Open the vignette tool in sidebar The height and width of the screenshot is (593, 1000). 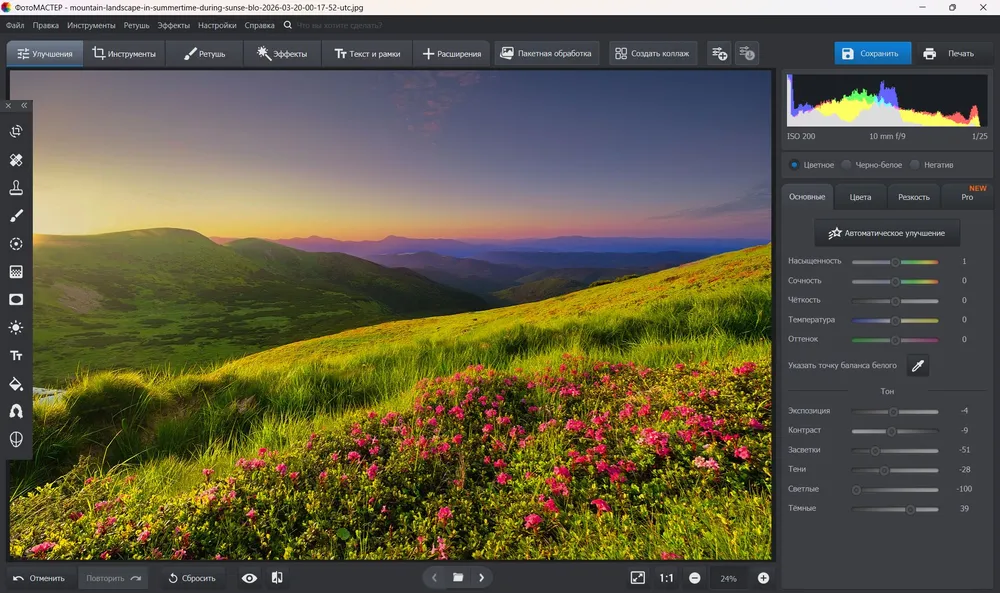[16, 300]
